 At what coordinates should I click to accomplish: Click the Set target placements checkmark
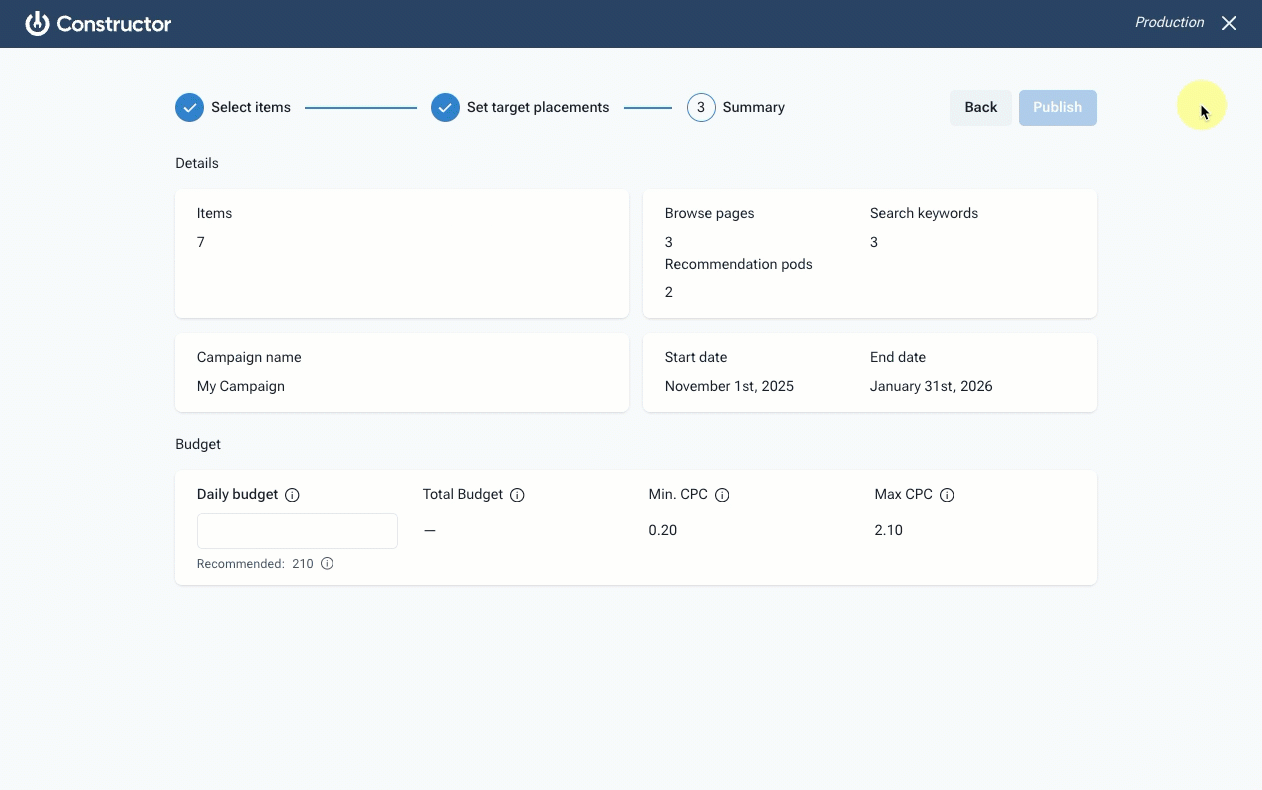pos(446,107)
